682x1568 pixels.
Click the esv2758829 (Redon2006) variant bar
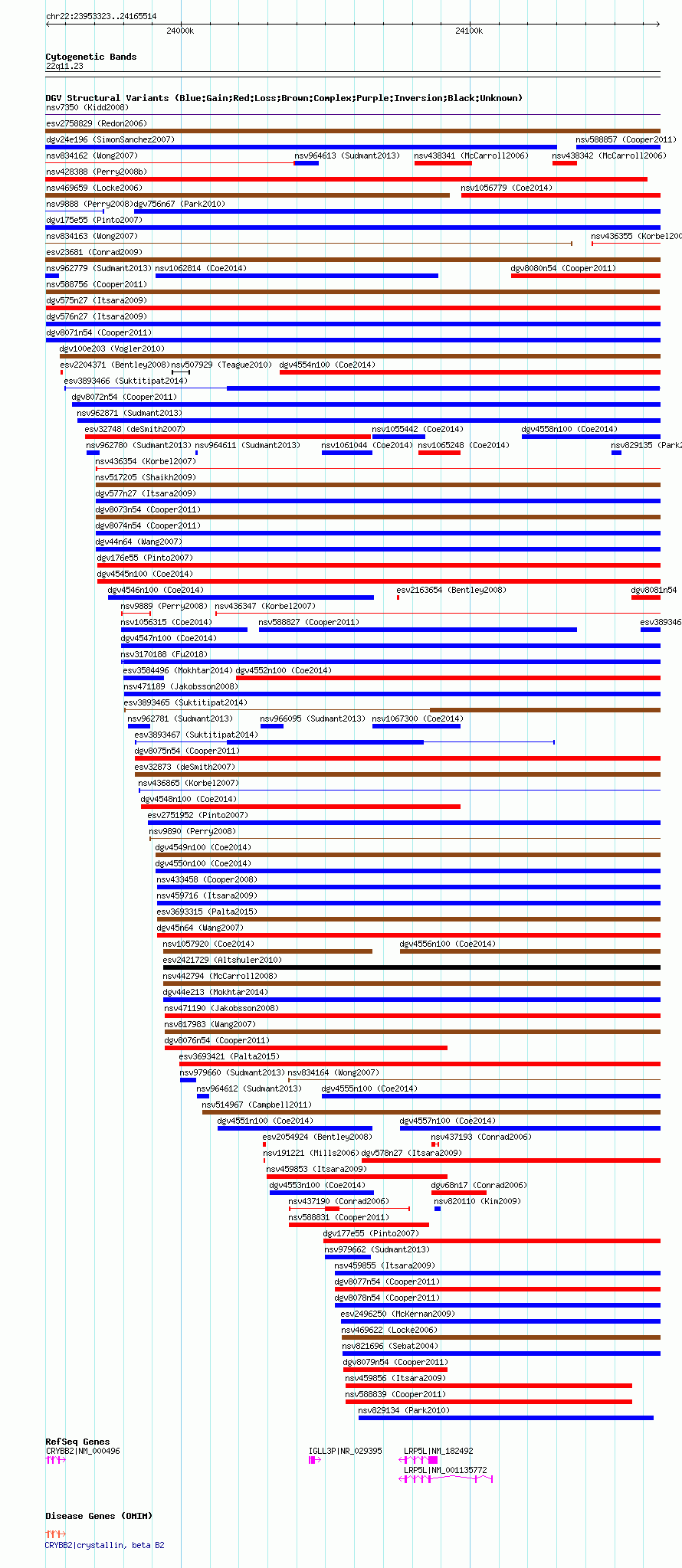(352, 131)
